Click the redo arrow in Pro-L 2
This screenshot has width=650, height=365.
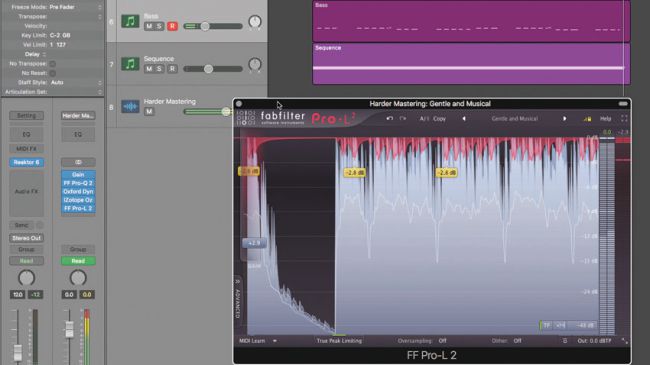tap(403, 119)
